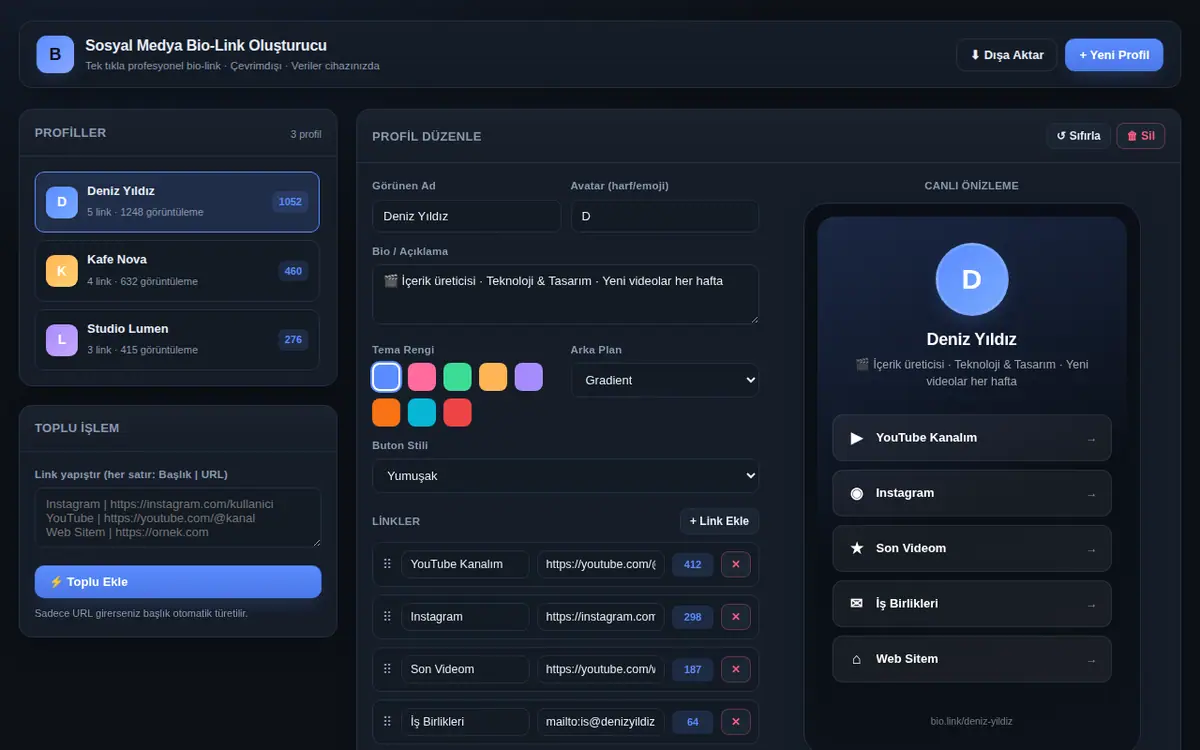Click the 412 click count badge
Screen dimensions: 1200x750
[693, 564]
